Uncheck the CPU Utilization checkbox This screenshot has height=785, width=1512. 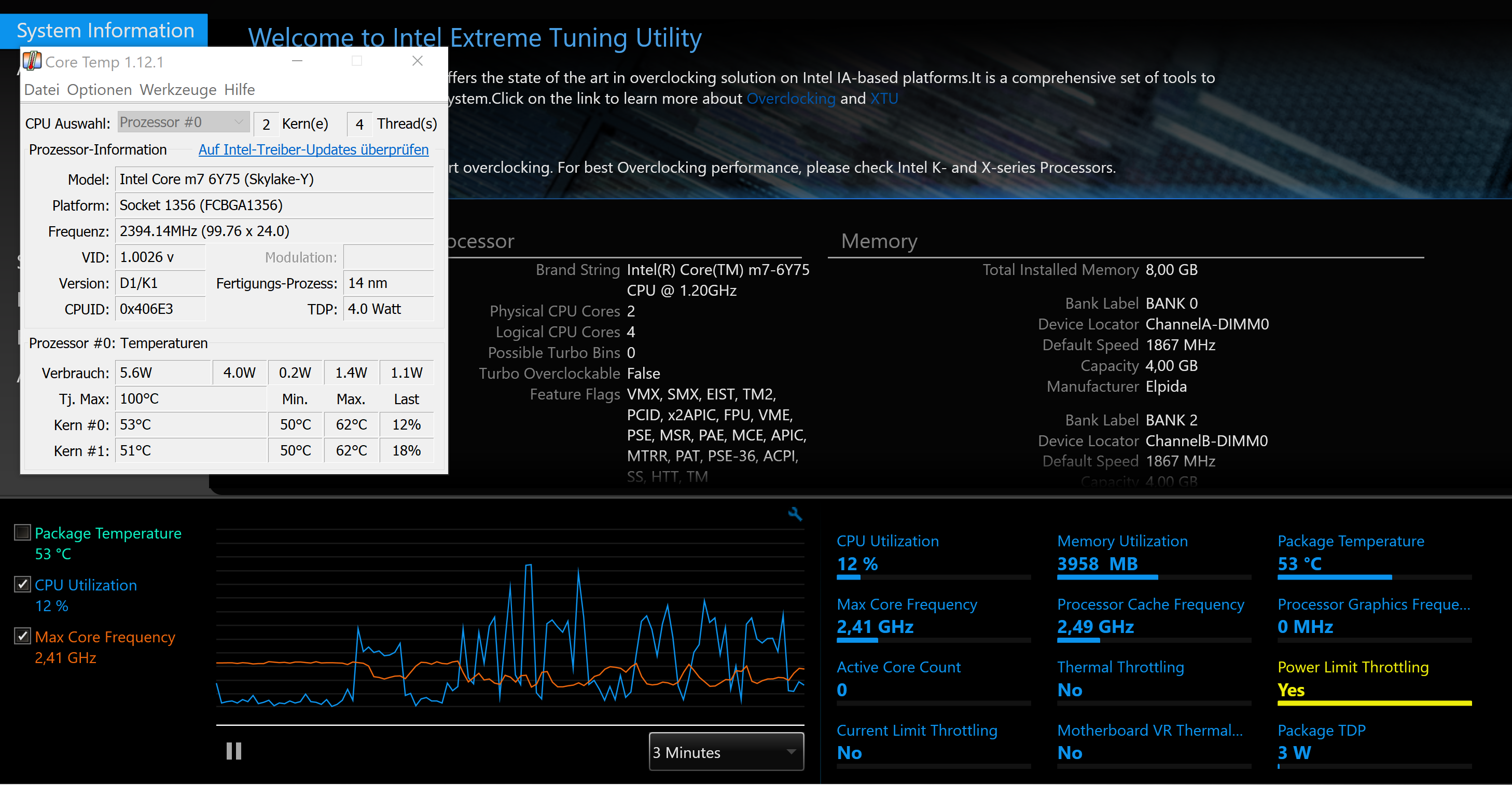(22, 584)
